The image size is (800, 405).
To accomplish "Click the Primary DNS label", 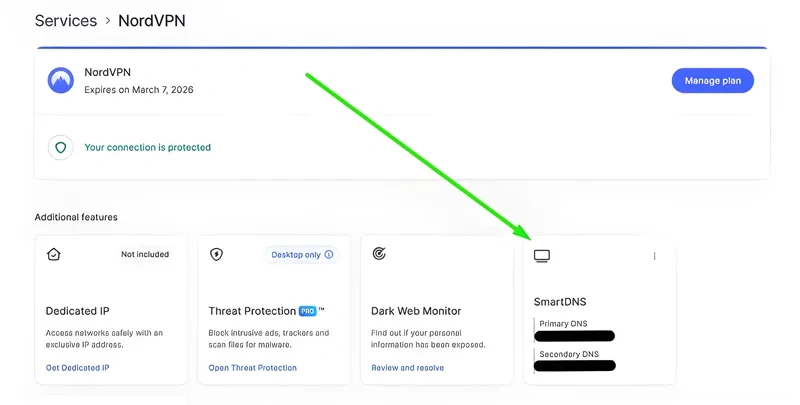I will point(563,324).
